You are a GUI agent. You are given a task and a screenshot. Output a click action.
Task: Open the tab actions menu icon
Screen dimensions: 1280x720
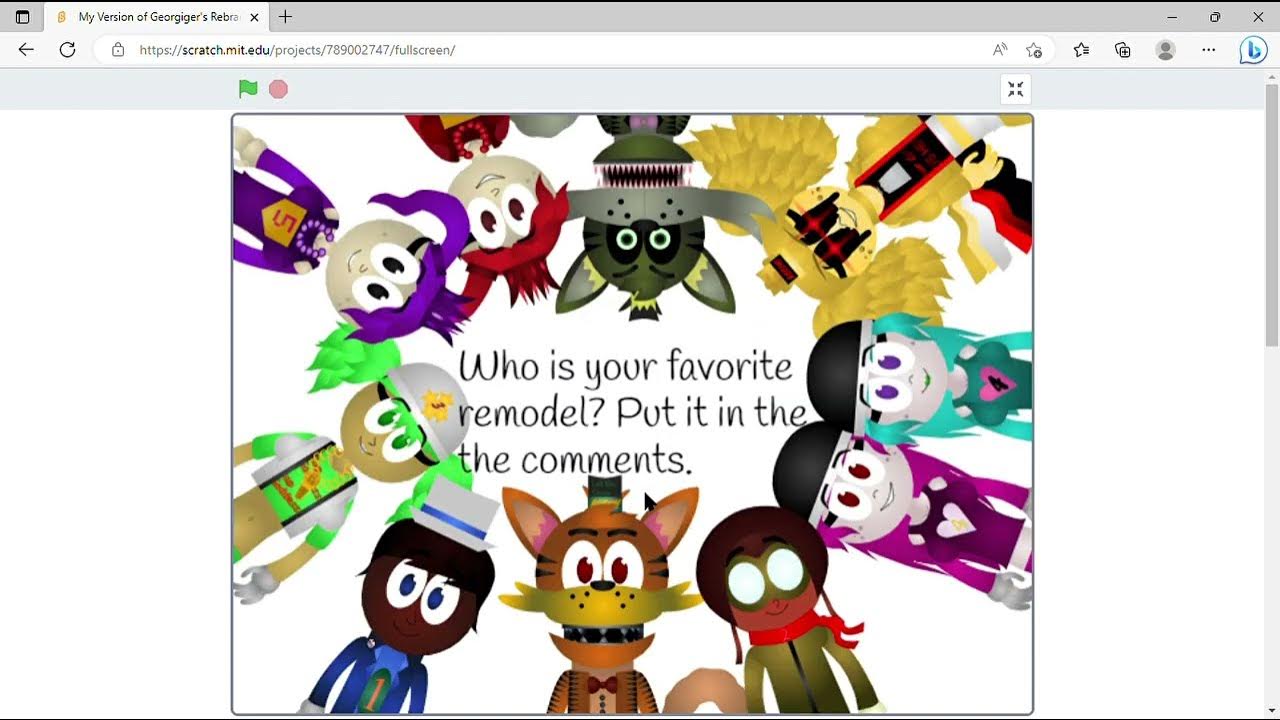(22, 17)
